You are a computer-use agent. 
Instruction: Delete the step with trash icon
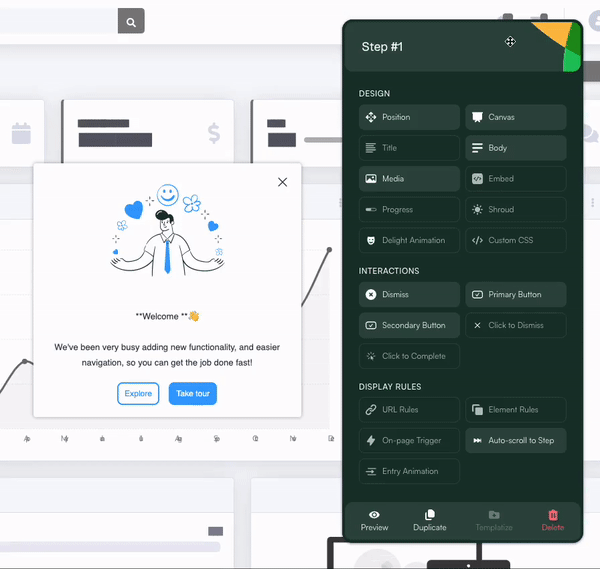(553, 520)
